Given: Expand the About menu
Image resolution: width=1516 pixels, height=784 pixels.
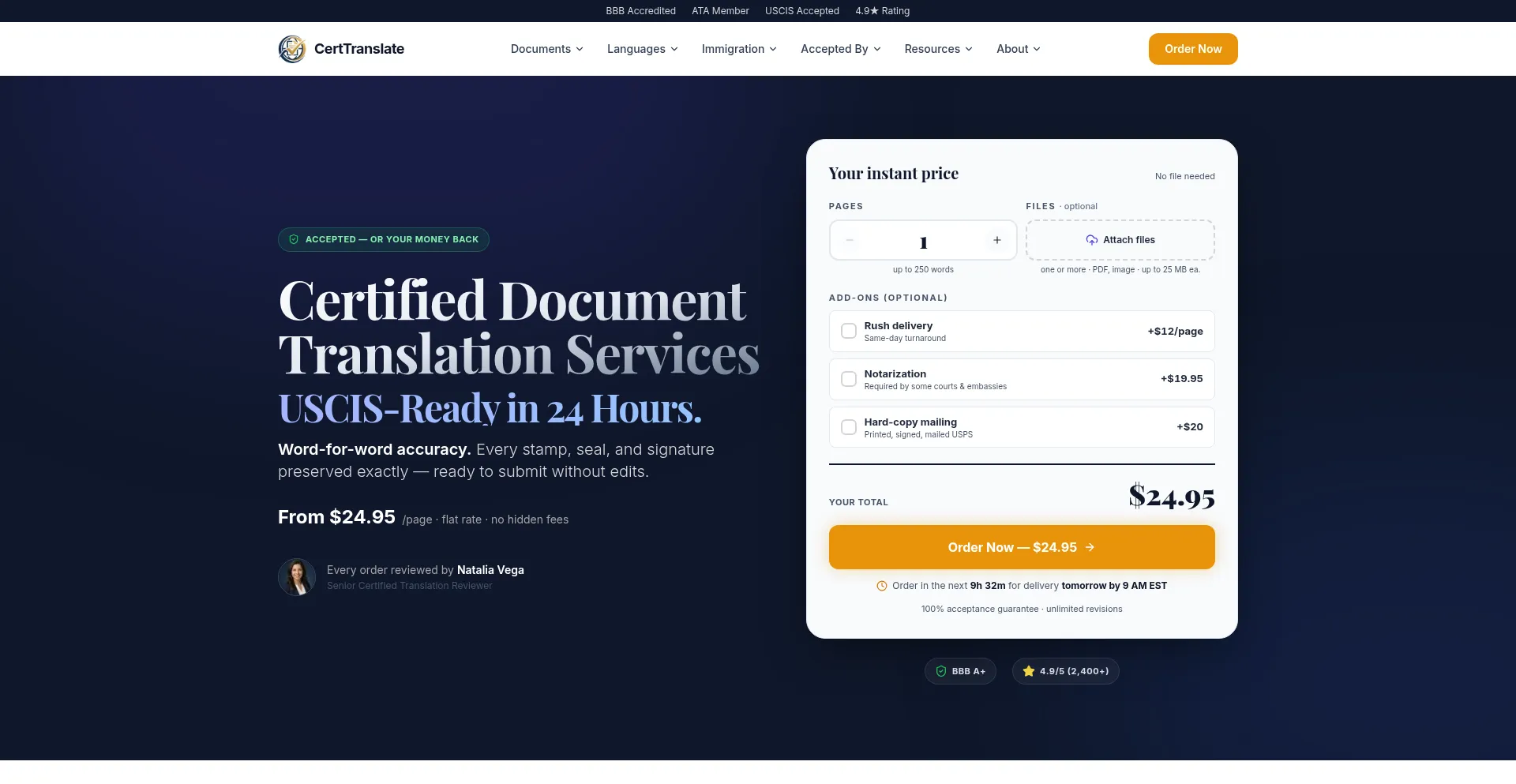Looking at the screenshot, I should pos(1019,49).
